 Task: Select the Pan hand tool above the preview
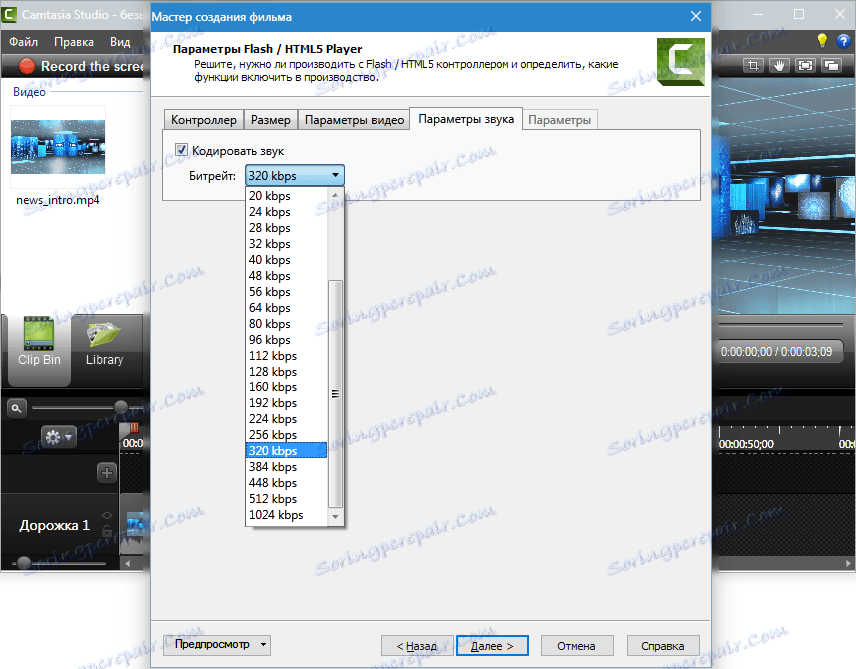[x=779, y=64]
